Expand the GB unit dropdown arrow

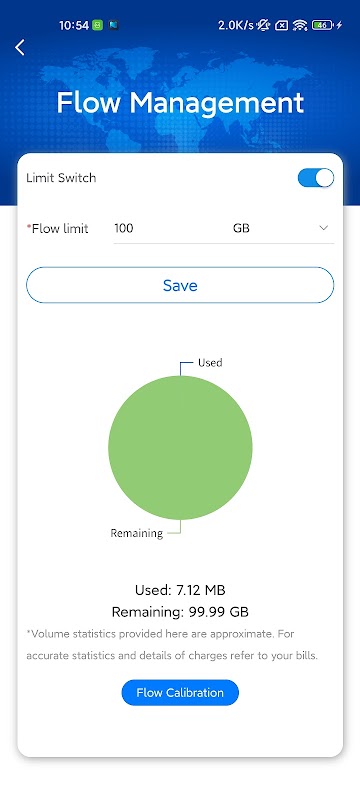(x=323, y=228)
